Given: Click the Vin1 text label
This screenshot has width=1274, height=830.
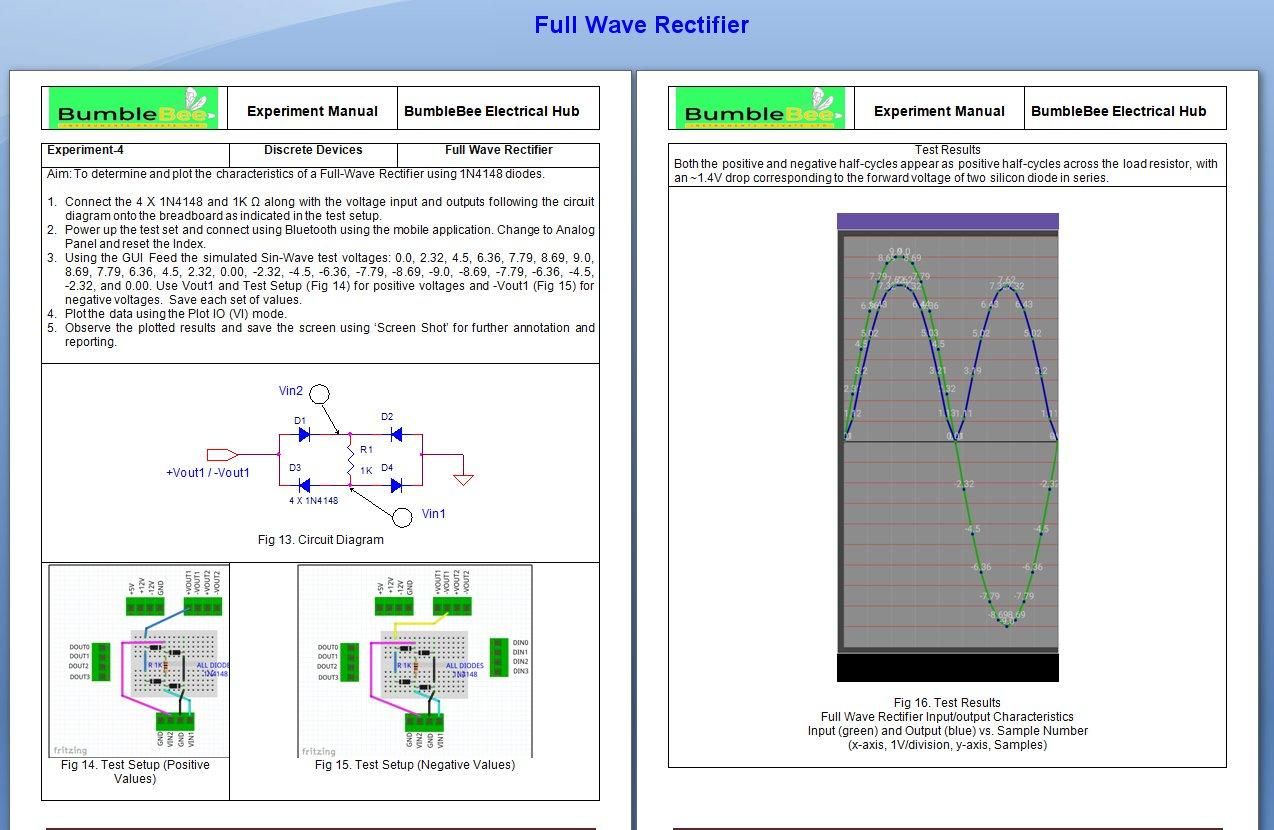Looking at the screenshot, I should (x=433, y=514).
